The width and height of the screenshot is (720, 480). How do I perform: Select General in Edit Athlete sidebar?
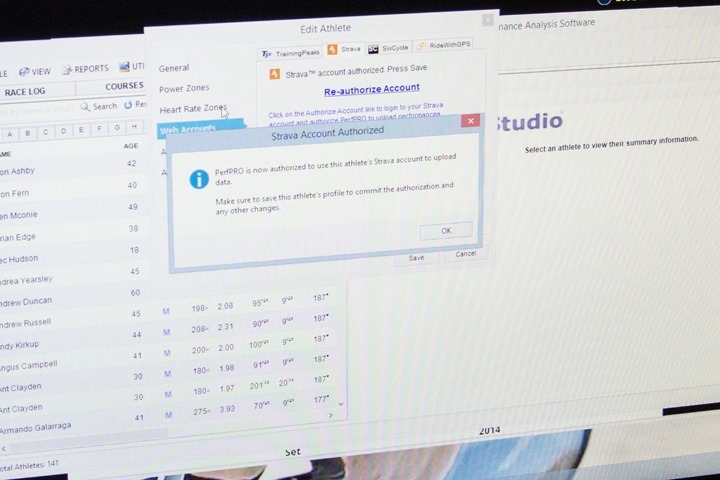point(174,68)
